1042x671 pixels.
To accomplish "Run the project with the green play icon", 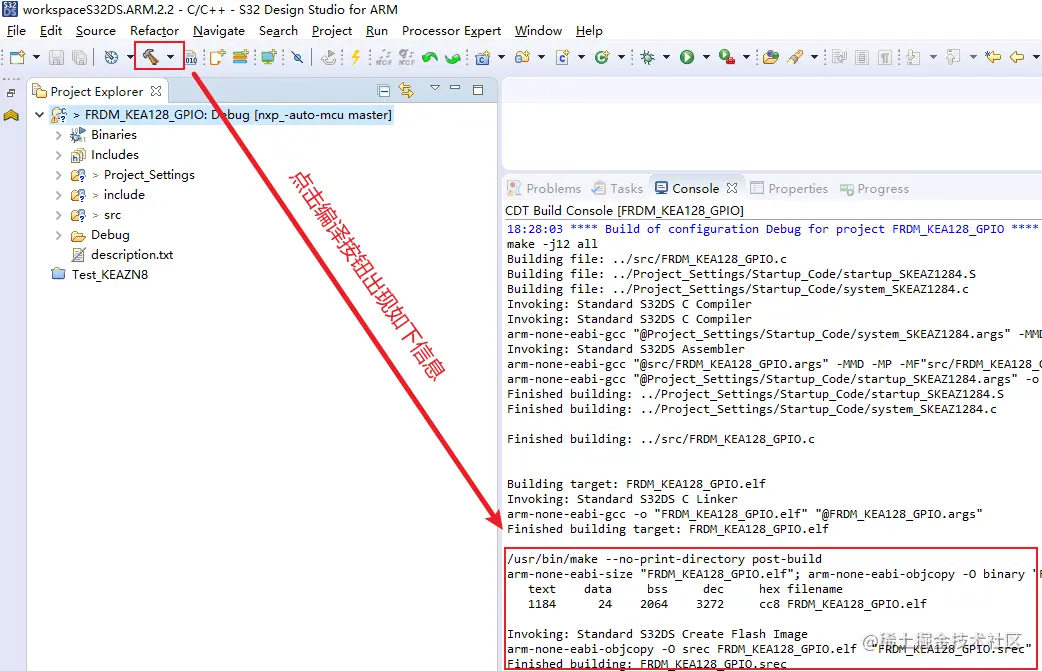I will [687, 57].
